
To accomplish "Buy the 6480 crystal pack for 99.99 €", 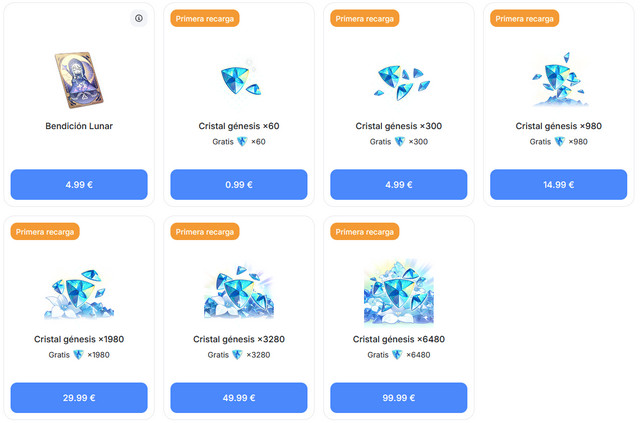I will [x=398, y=397].
